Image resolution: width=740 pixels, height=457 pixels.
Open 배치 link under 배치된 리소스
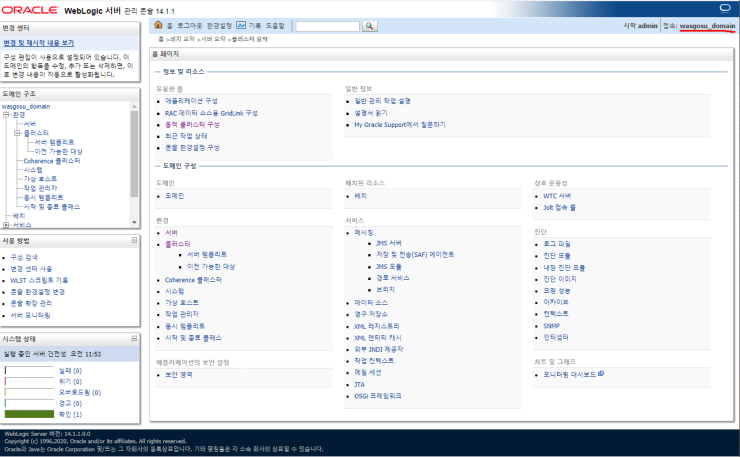pos(361,196)
